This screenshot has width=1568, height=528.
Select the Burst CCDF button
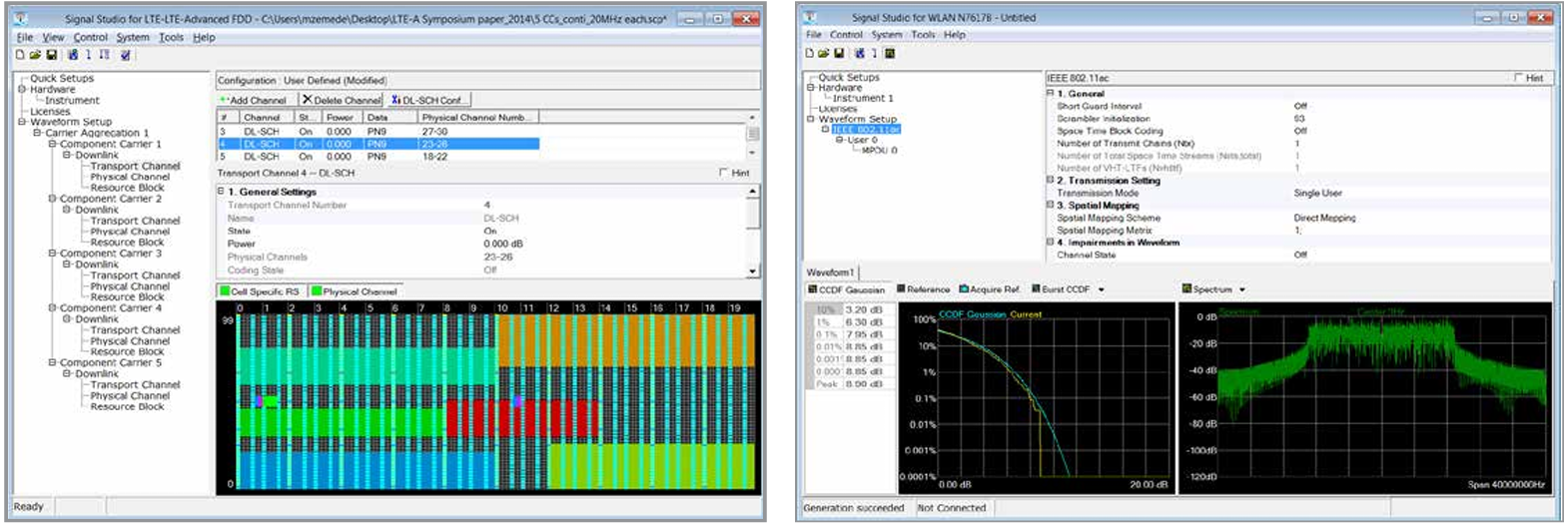1061,289
